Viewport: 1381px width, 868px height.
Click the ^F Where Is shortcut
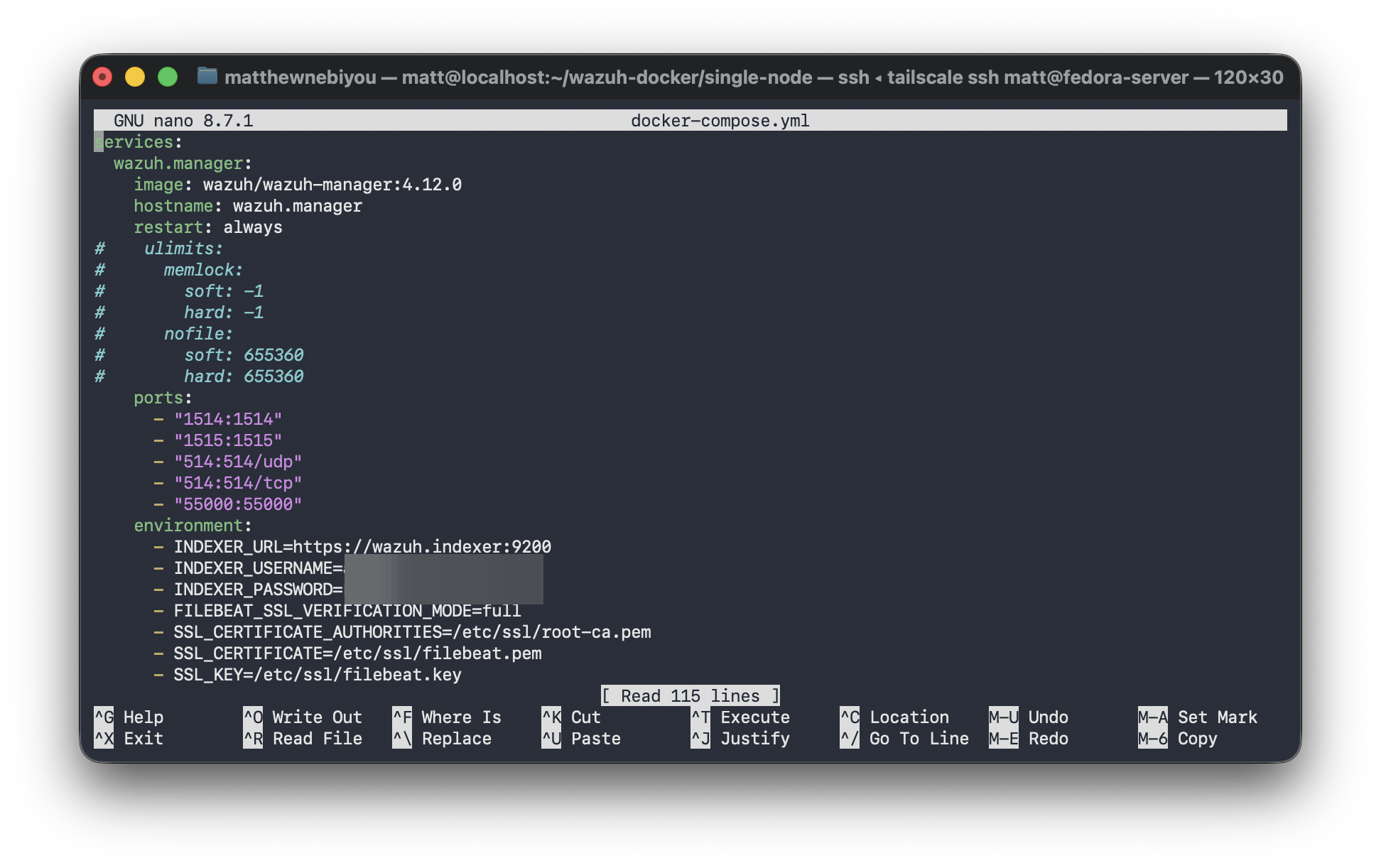click(x=447, y=717)
